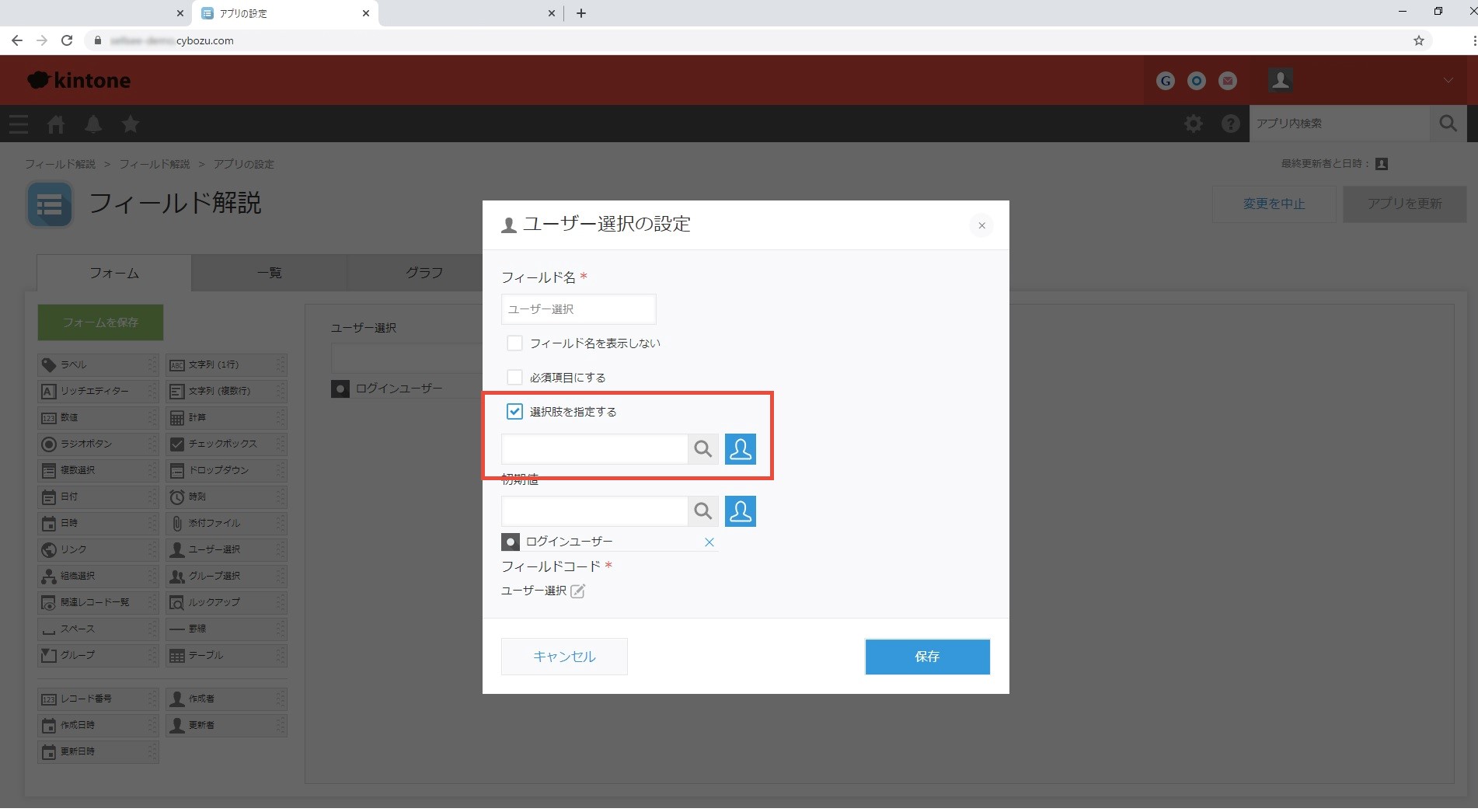Click the 初期値 user search input
The image size is (1478, 812).
594,511
